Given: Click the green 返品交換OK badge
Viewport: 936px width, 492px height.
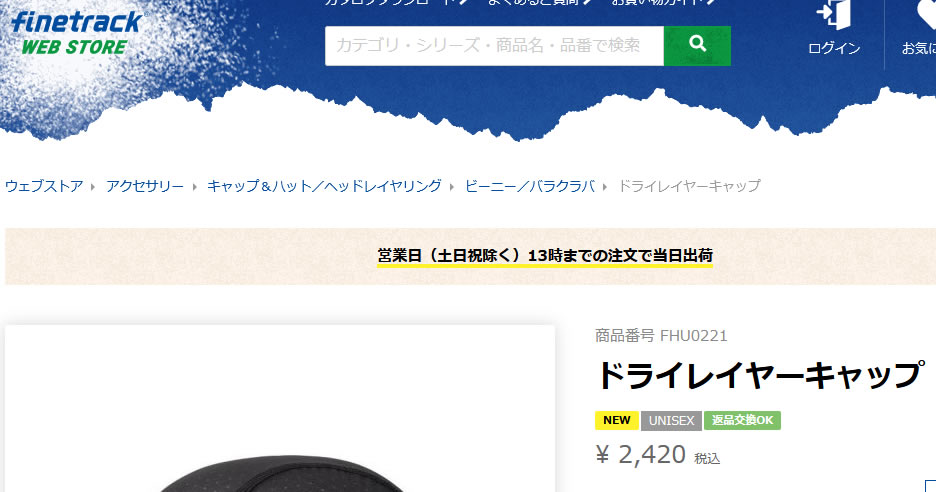Looking at the screenshot, I should 742,420.
